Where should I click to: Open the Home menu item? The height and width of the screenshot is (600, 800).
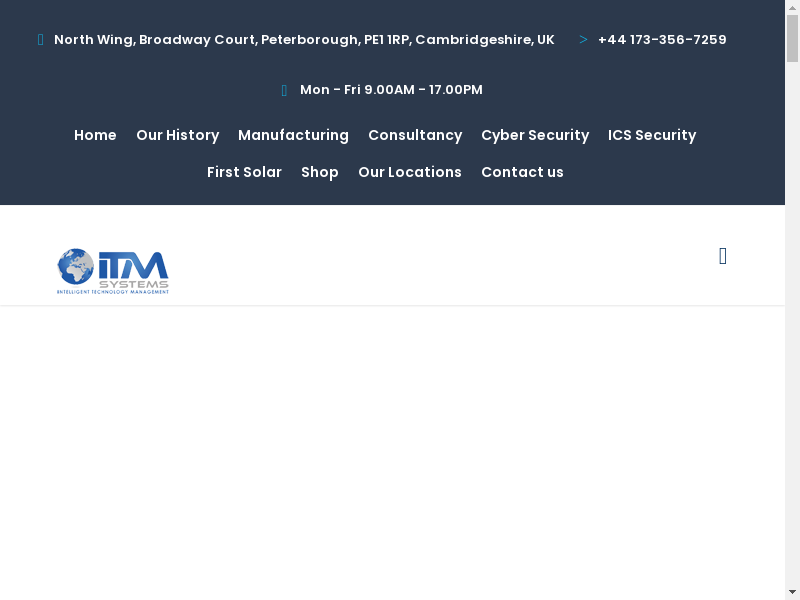[95, 135]
